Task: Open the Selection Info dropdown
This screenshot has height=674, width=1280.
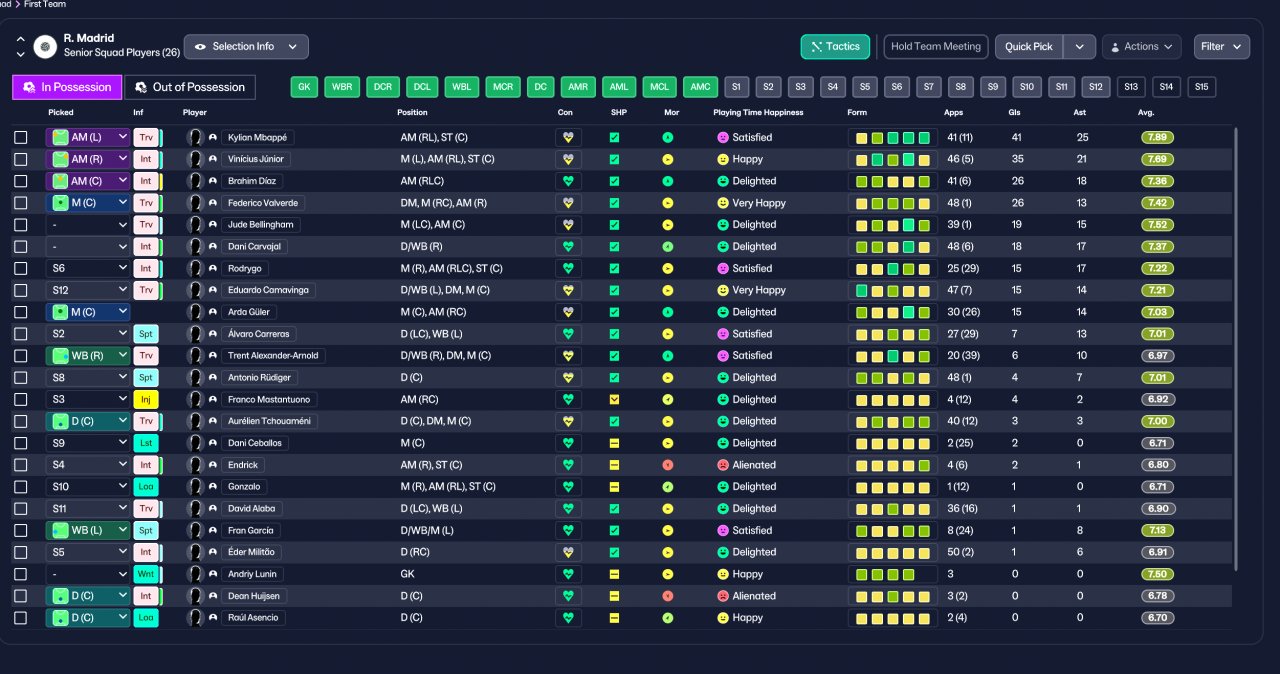Action: tap(246, 47)
